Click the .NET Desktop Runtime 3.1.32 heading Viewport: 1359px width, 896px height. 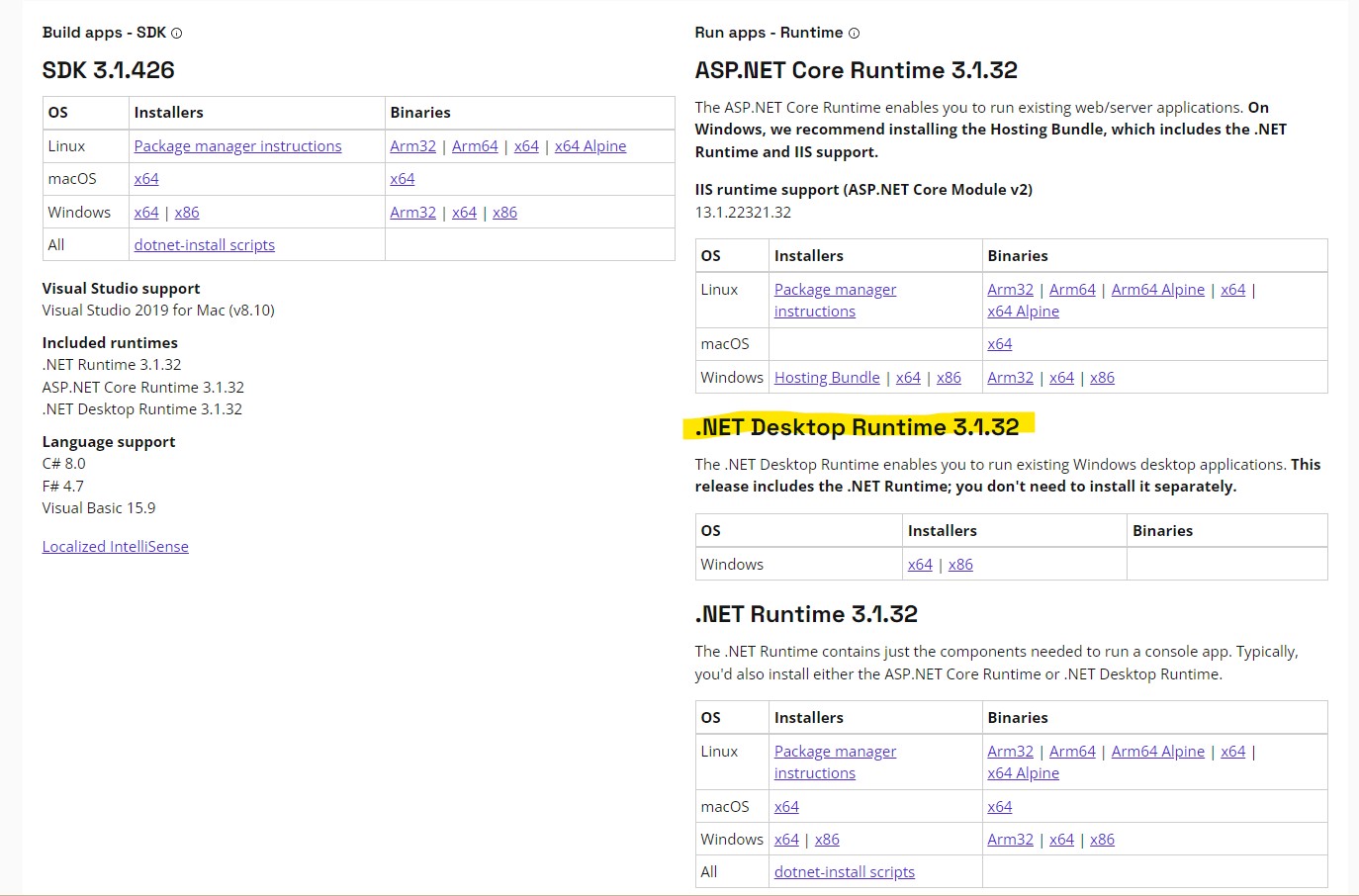[x=857, y=427]
